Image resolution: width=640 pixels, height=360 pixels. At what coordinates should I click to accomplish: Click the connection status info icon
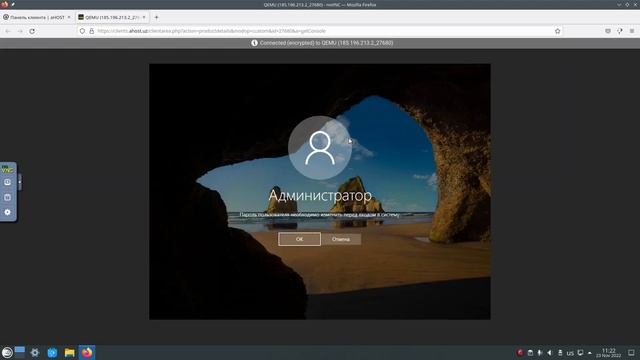click(x=254, y=43)
